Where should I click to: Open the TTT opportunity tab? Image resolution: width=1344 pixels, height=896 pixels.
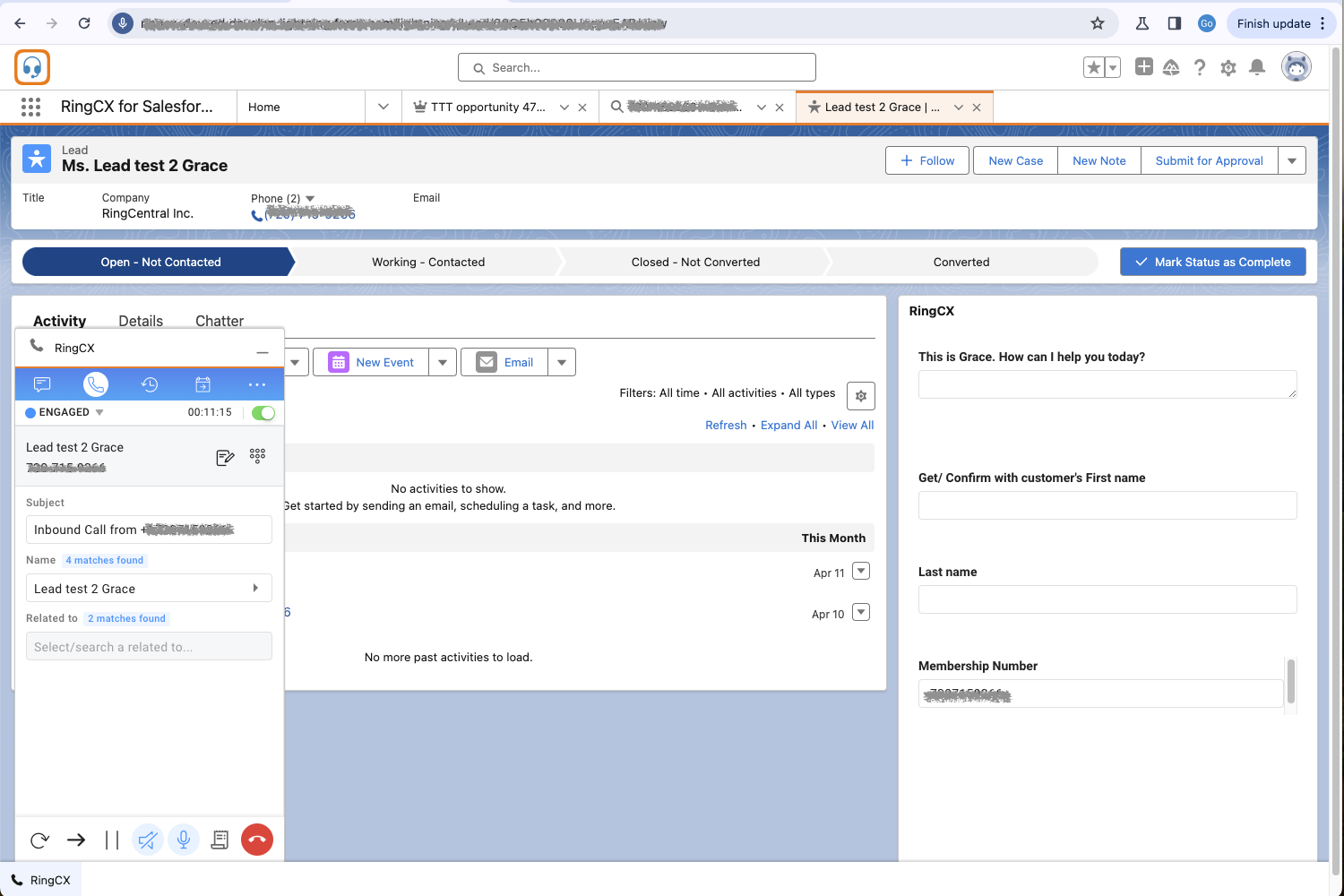click(x=487, y=108)
